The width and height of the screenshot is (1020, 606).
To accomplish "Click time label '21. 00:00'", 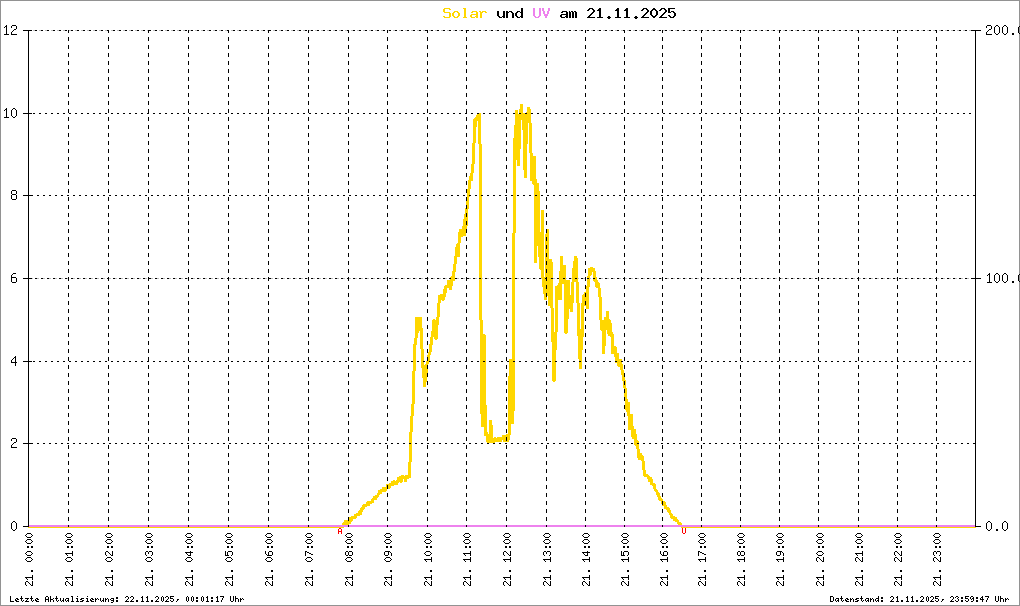I will coord(29,560).
